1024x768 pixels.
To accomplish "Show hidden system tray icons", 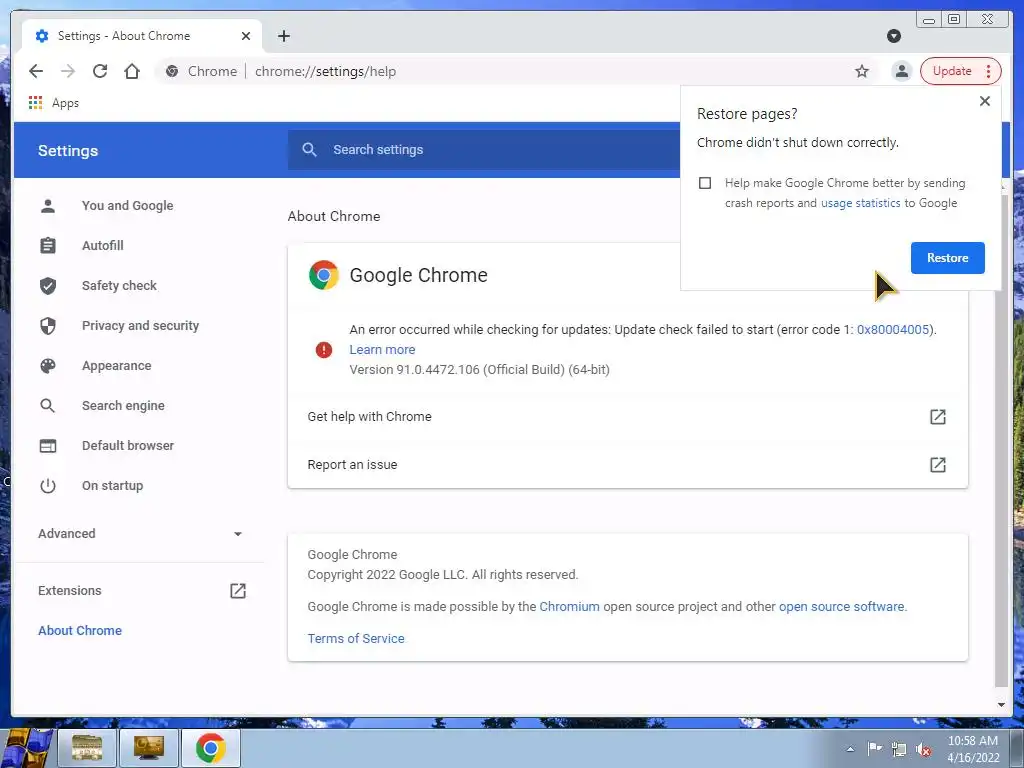I will 850,749.
